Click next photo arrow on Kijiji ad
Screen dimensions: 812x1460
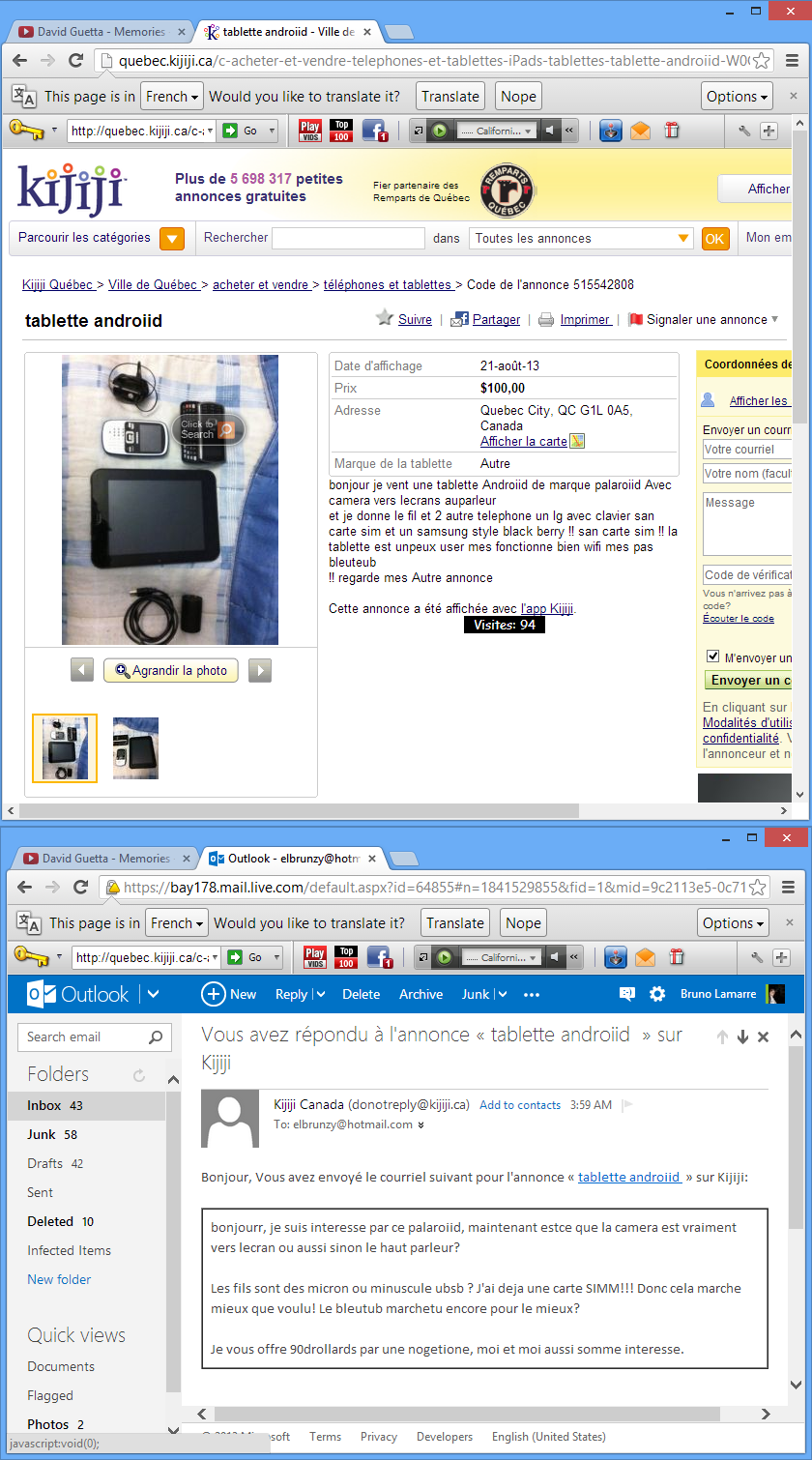point(260,670)
